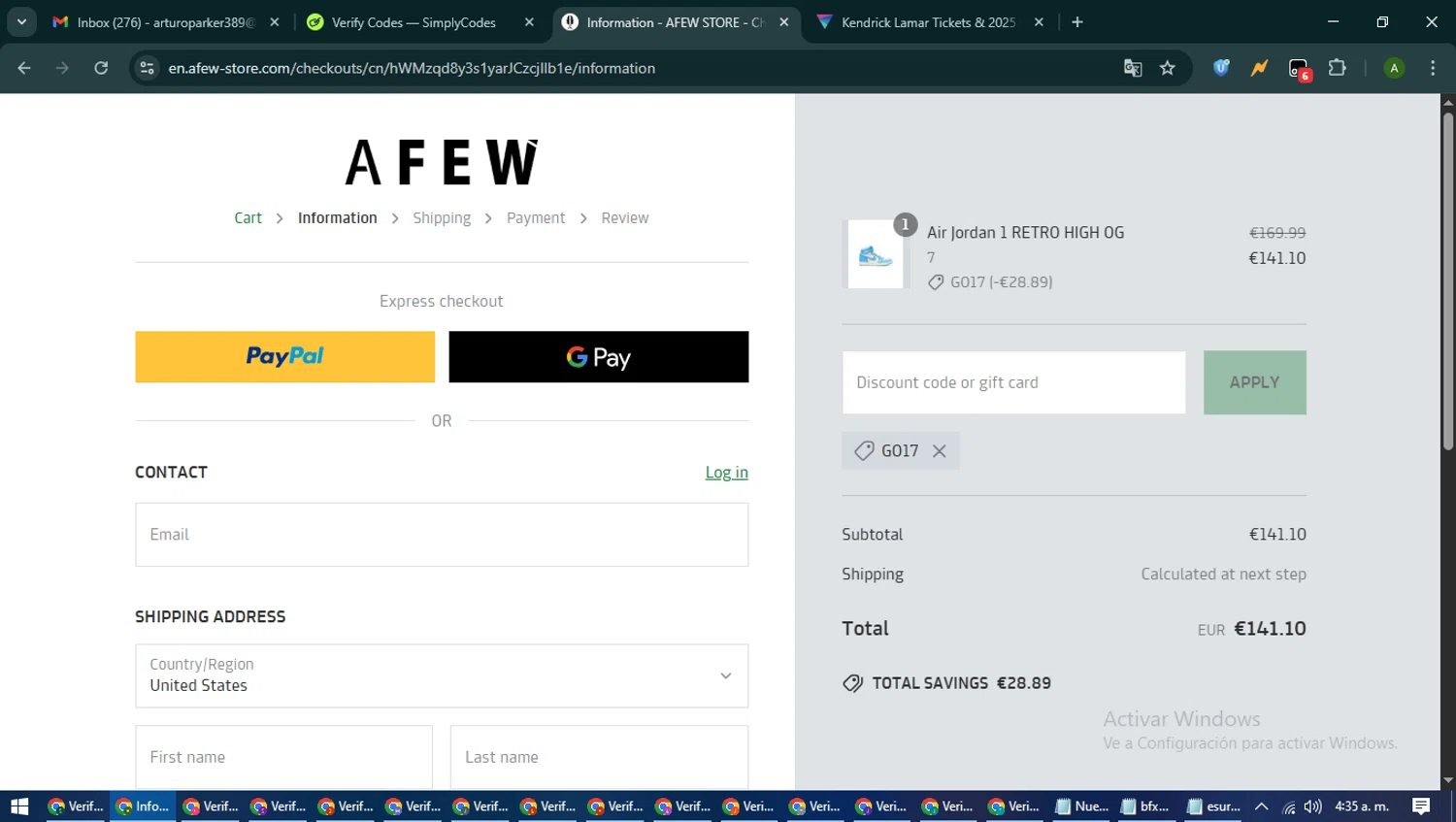Open extension with red 6 badge
This screenshot has width=1456, height=822.
click(x=1299, y=69)
